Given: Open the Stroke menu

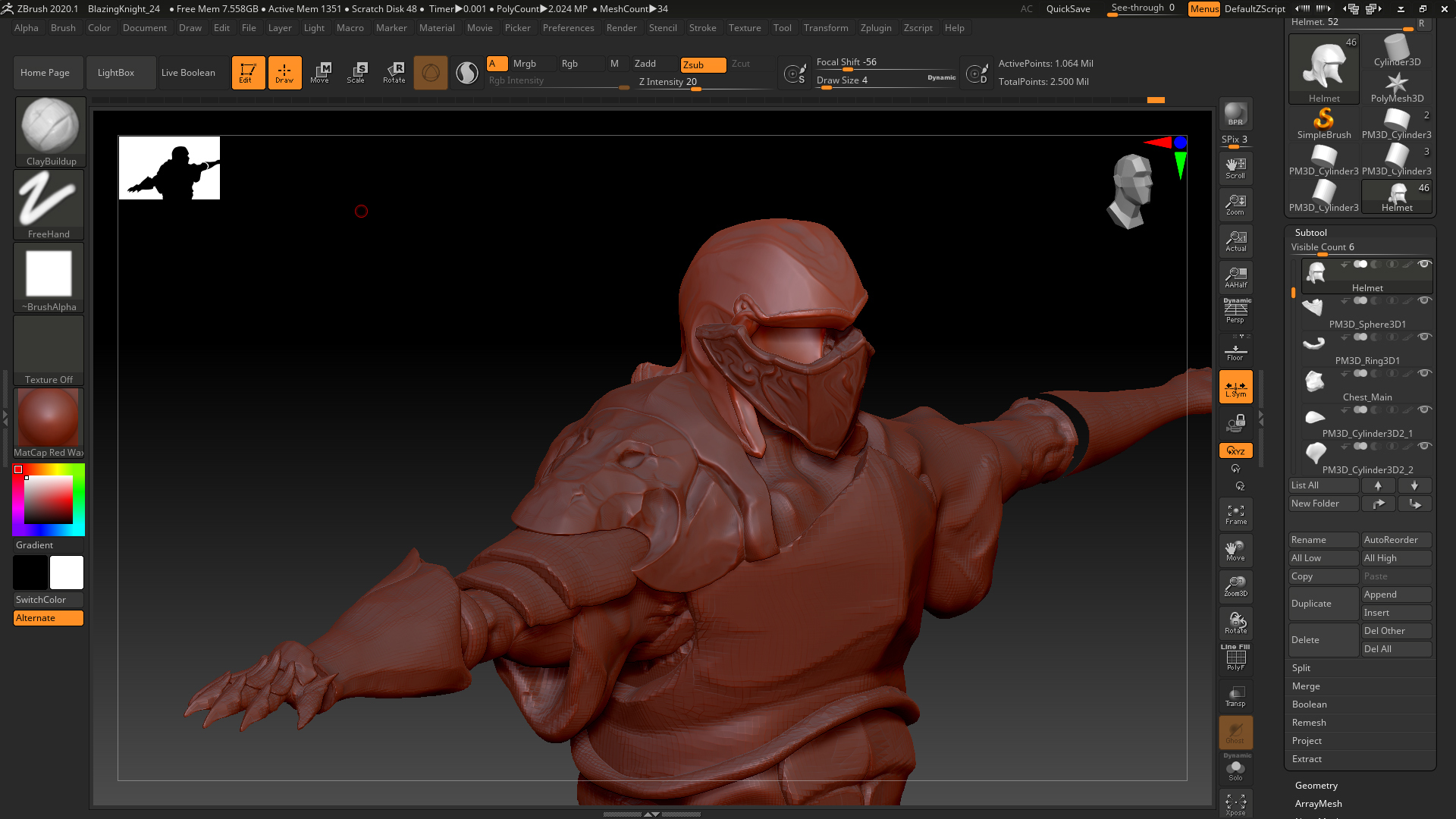Looking at the screenshot, I should tap(702, 28).
